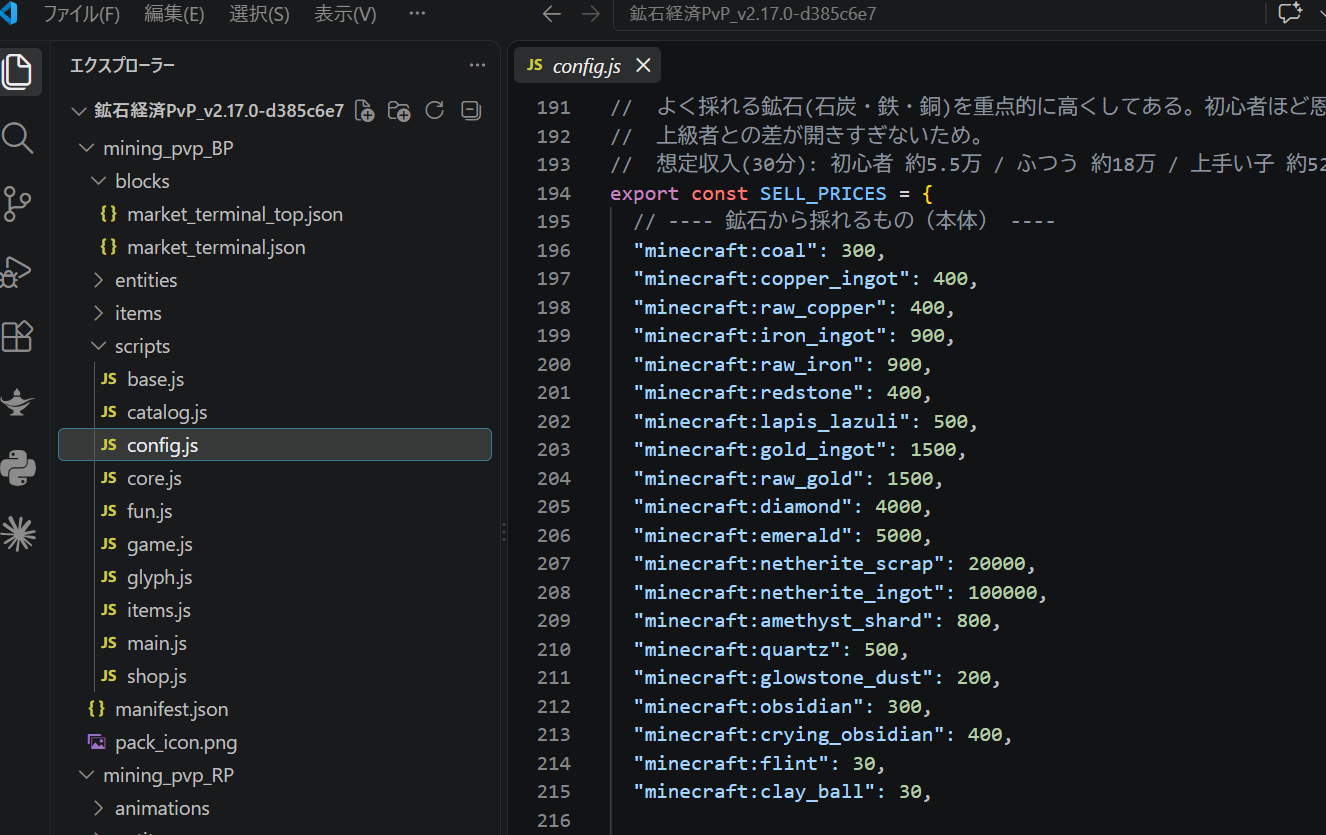1326x835 pixels.
Task: Open the Python view in activity bar
Action: pyautogui.click(x=18, y=468)
